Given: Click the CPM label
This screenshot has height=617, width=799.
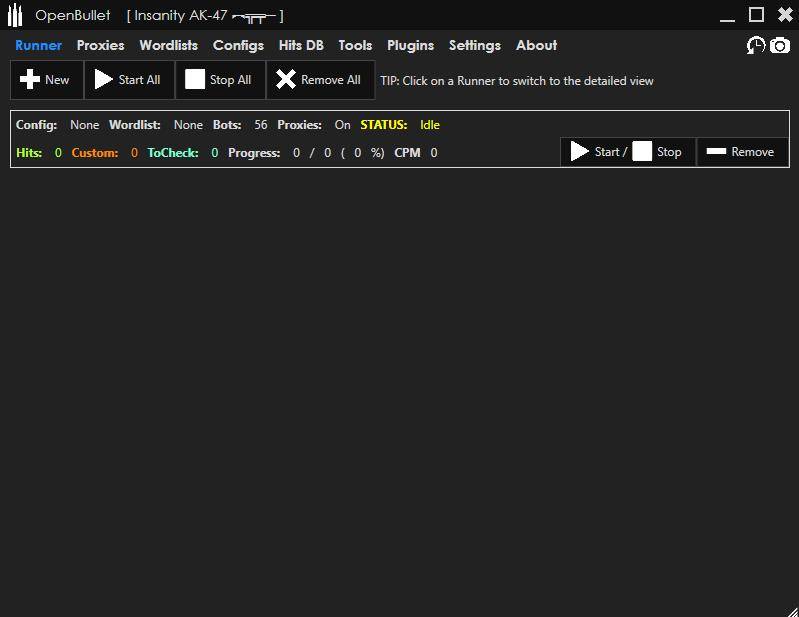Looking at the screenshot, I should (407, 153).
